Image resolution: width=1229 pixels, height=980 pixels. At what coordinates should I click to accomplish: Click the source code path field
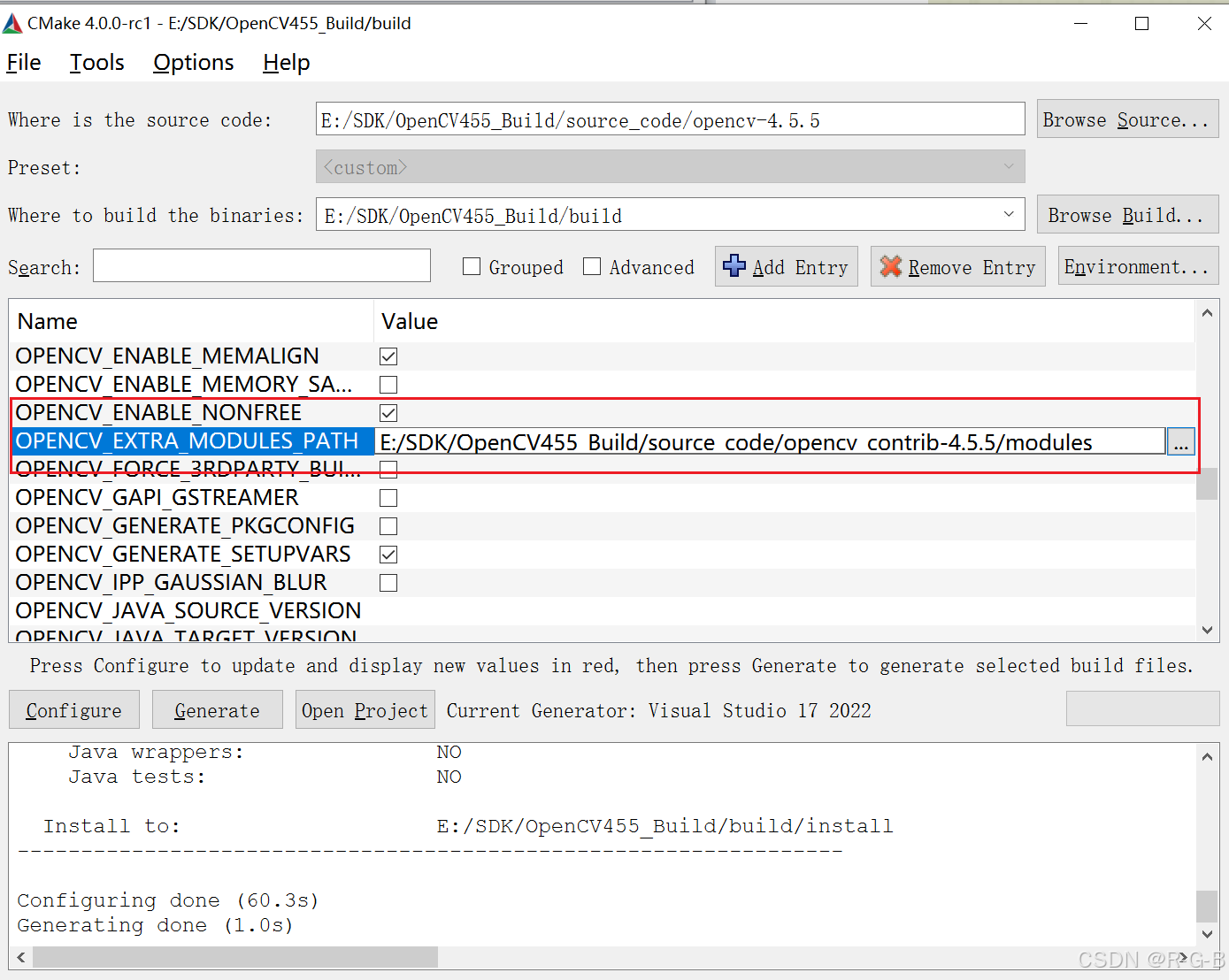click(x=671, y=119)
